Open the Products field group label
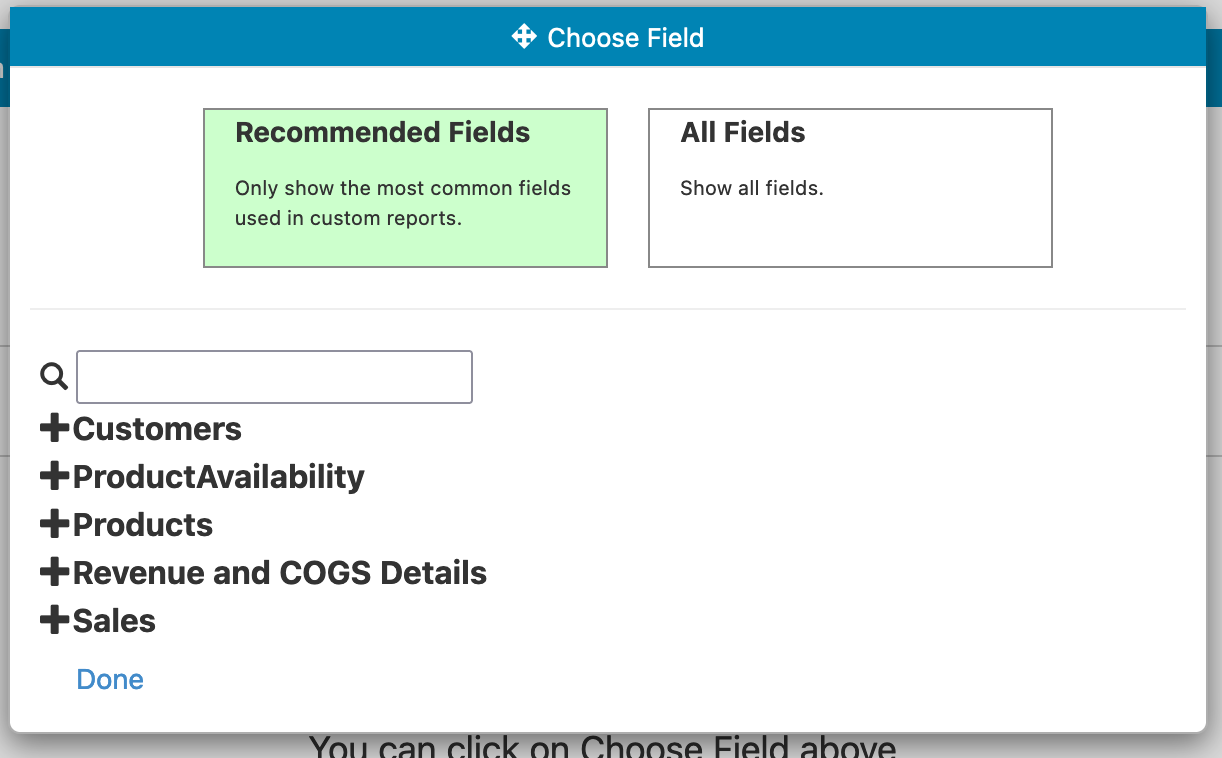The height and width of the screenshot is (758, 1222). (x=143, y=525)
